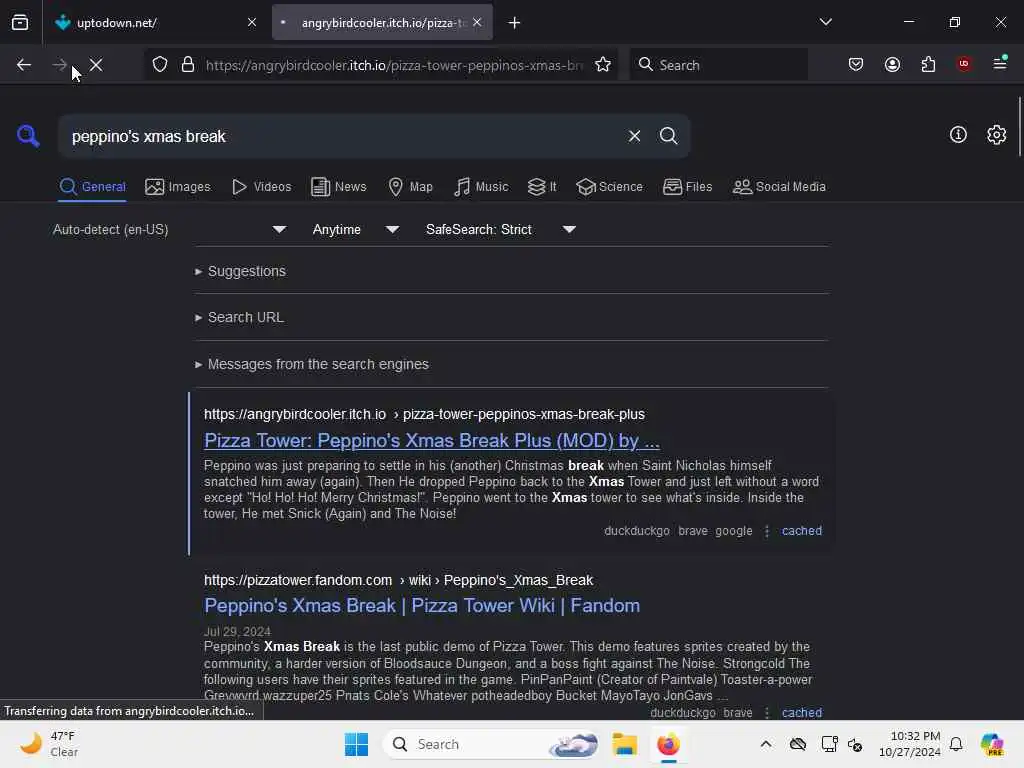Open the SafeSearch: Strict dropdown

(500, 230)
